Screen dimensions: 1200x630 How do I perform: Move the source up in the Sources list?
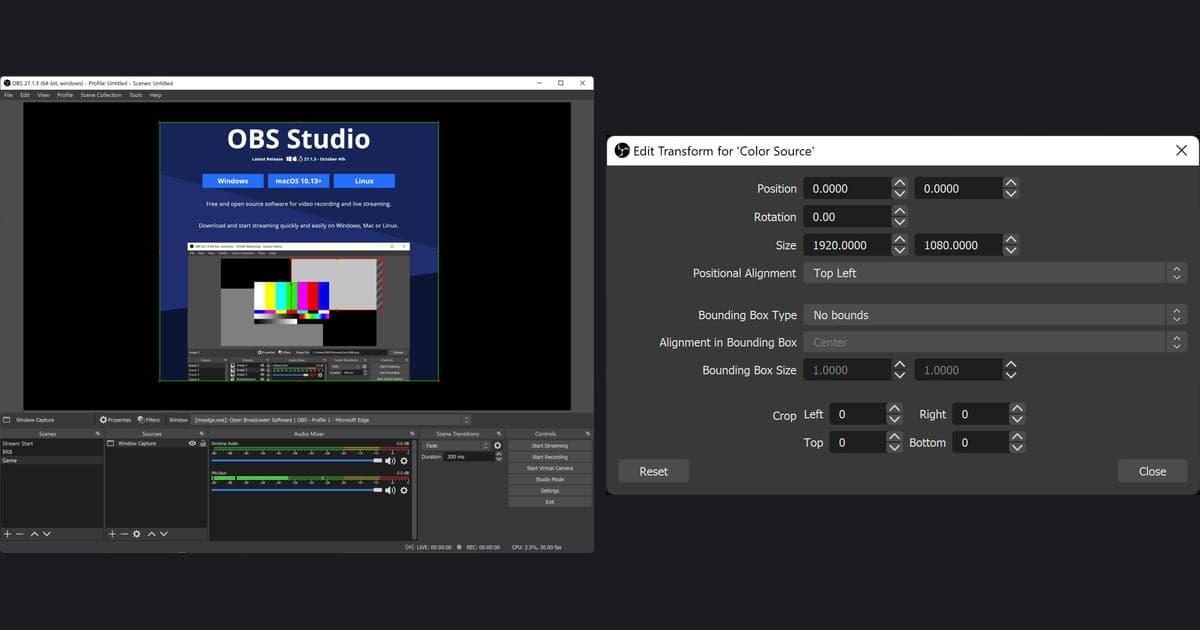coord(152,534)
